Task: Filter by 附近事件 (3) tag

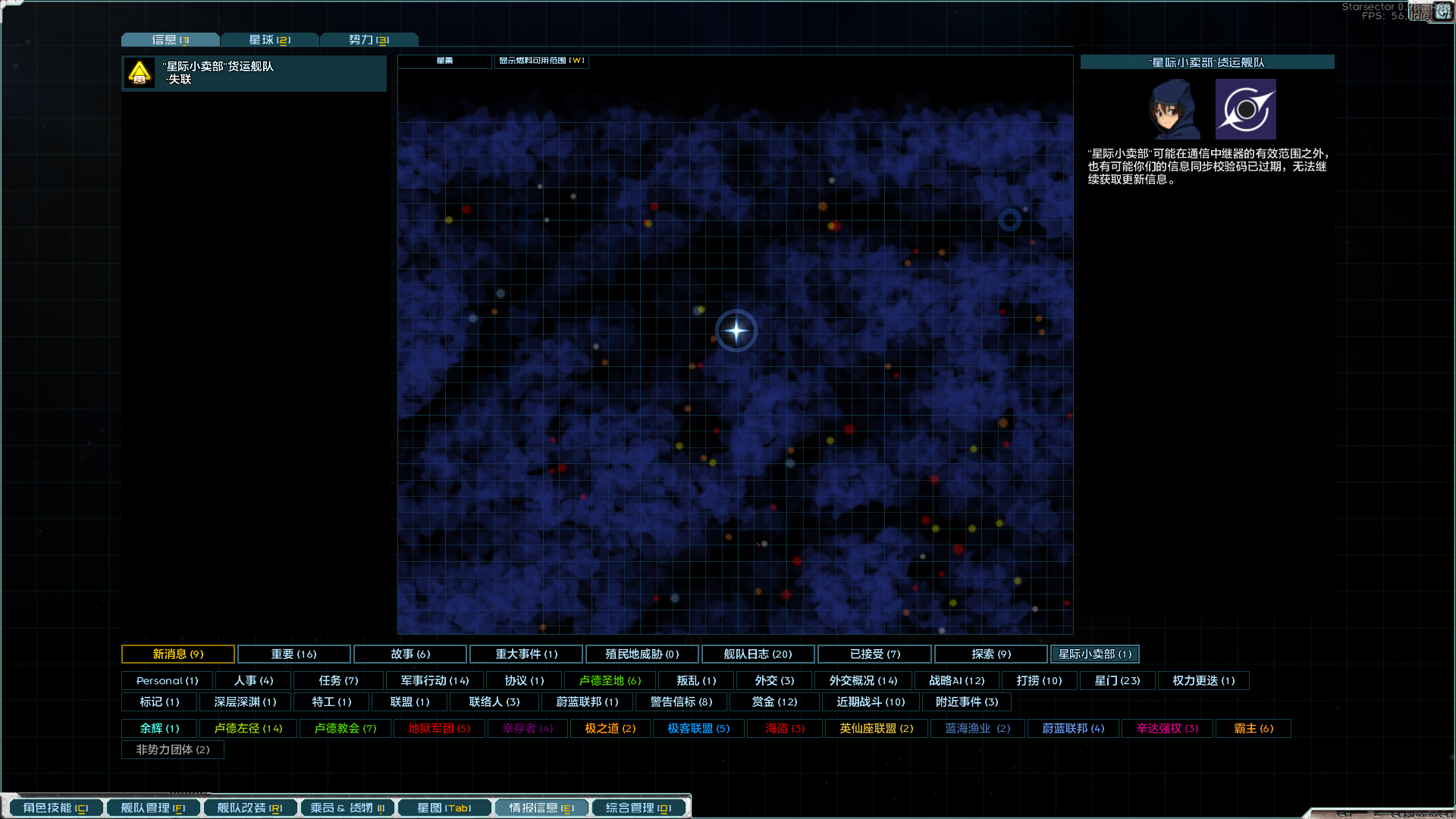Action: [967, 701]
